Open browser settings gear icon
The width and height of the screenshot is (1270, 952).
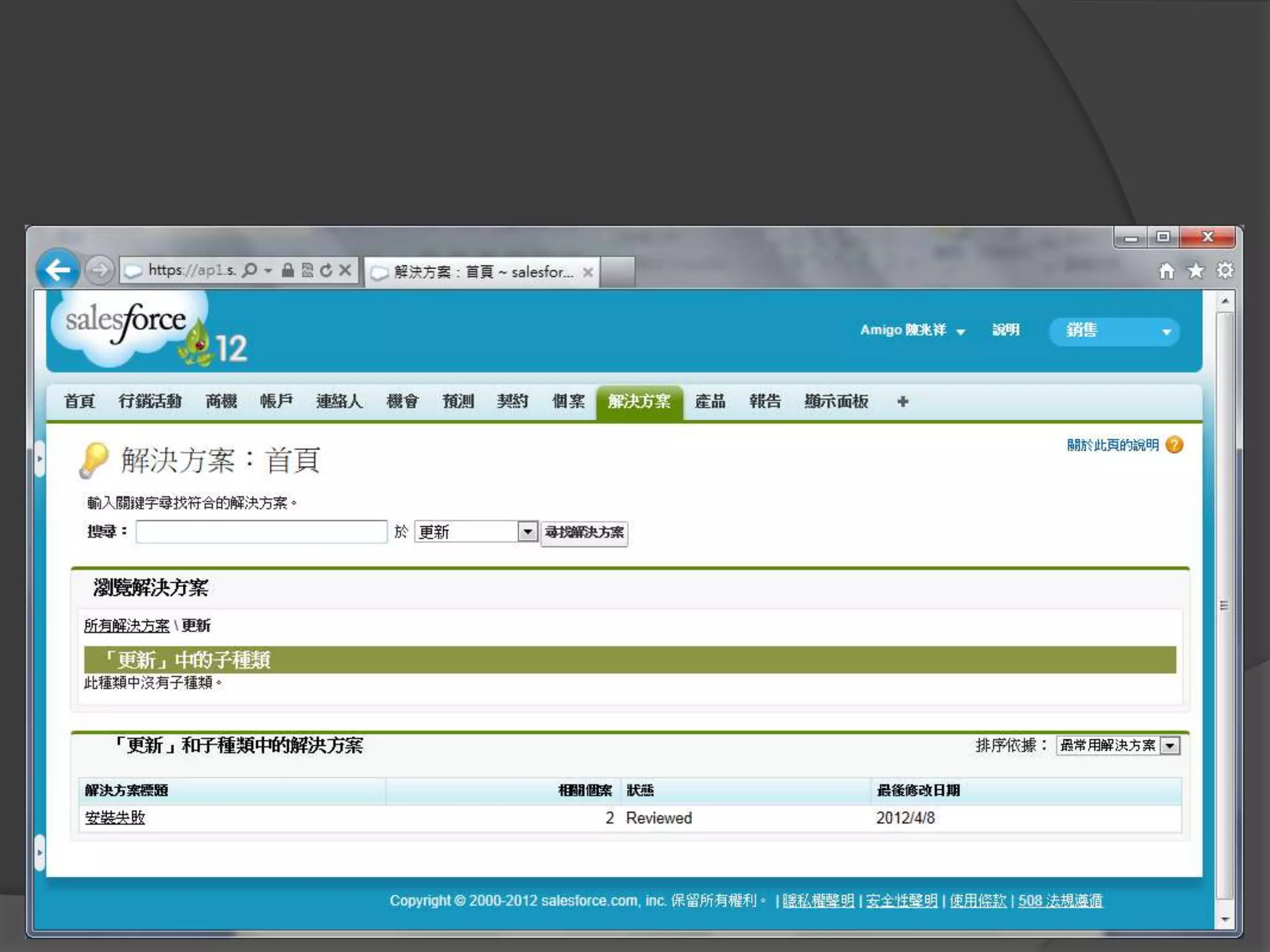(x=1225, y=271)
